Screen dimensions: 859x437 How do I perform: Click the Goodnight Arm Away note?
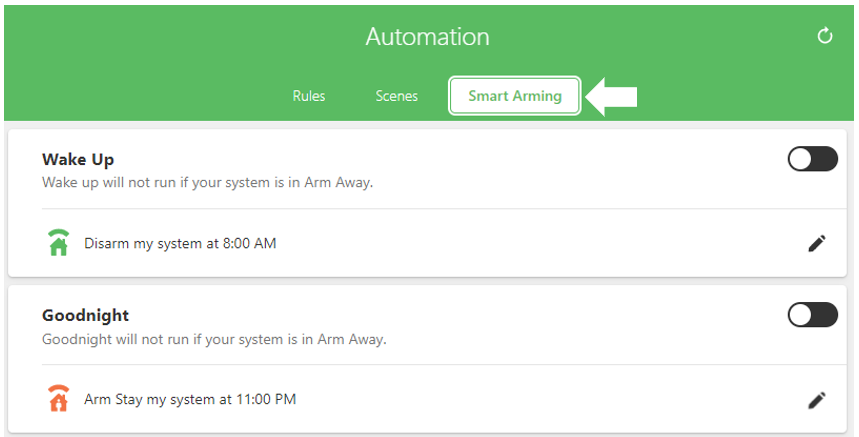(214, 339)
